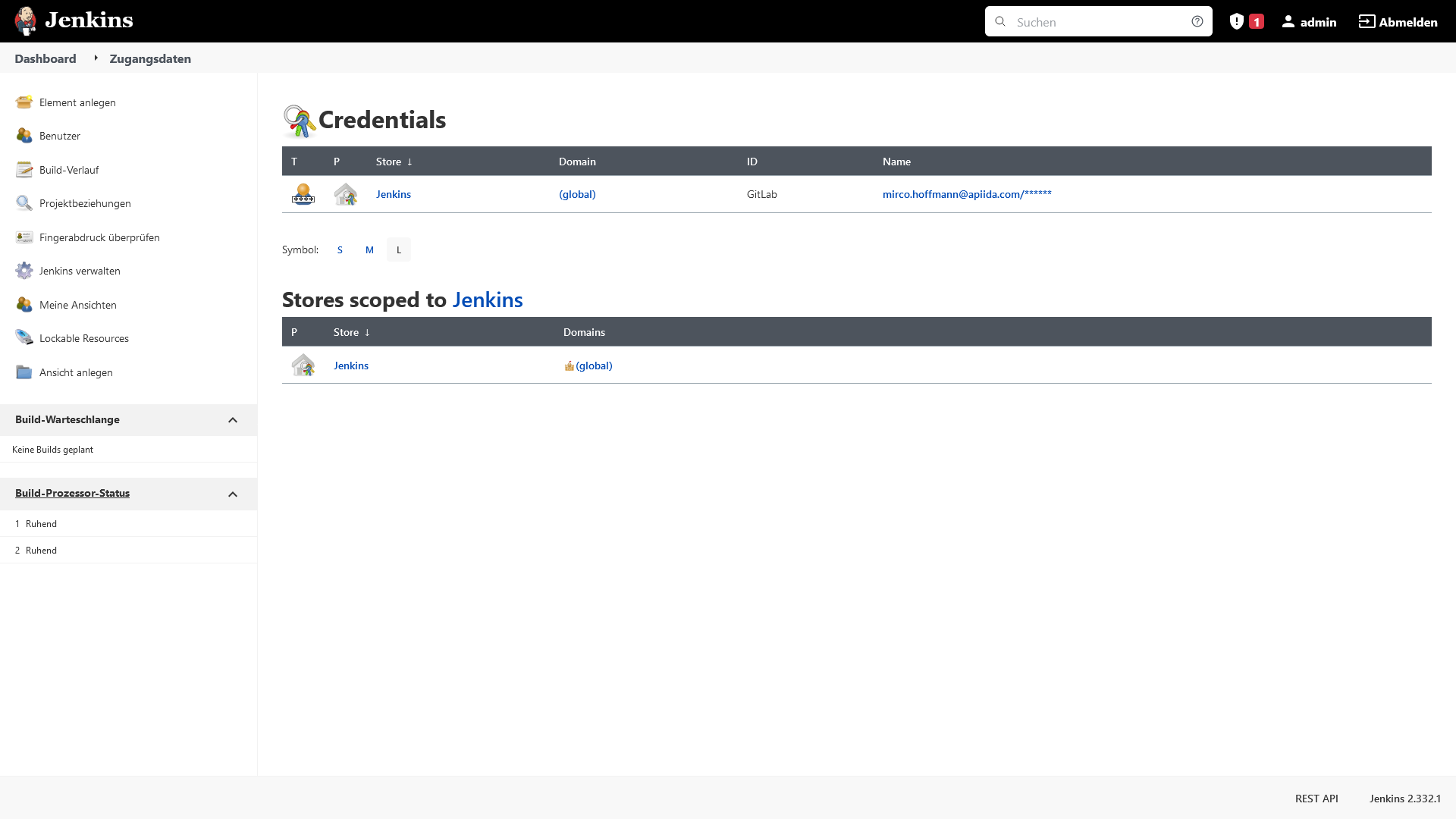Screen dimensions: 1456x819
Task: Click the Fingerabdruck überprüfen icon
Action: click(24, 237)
